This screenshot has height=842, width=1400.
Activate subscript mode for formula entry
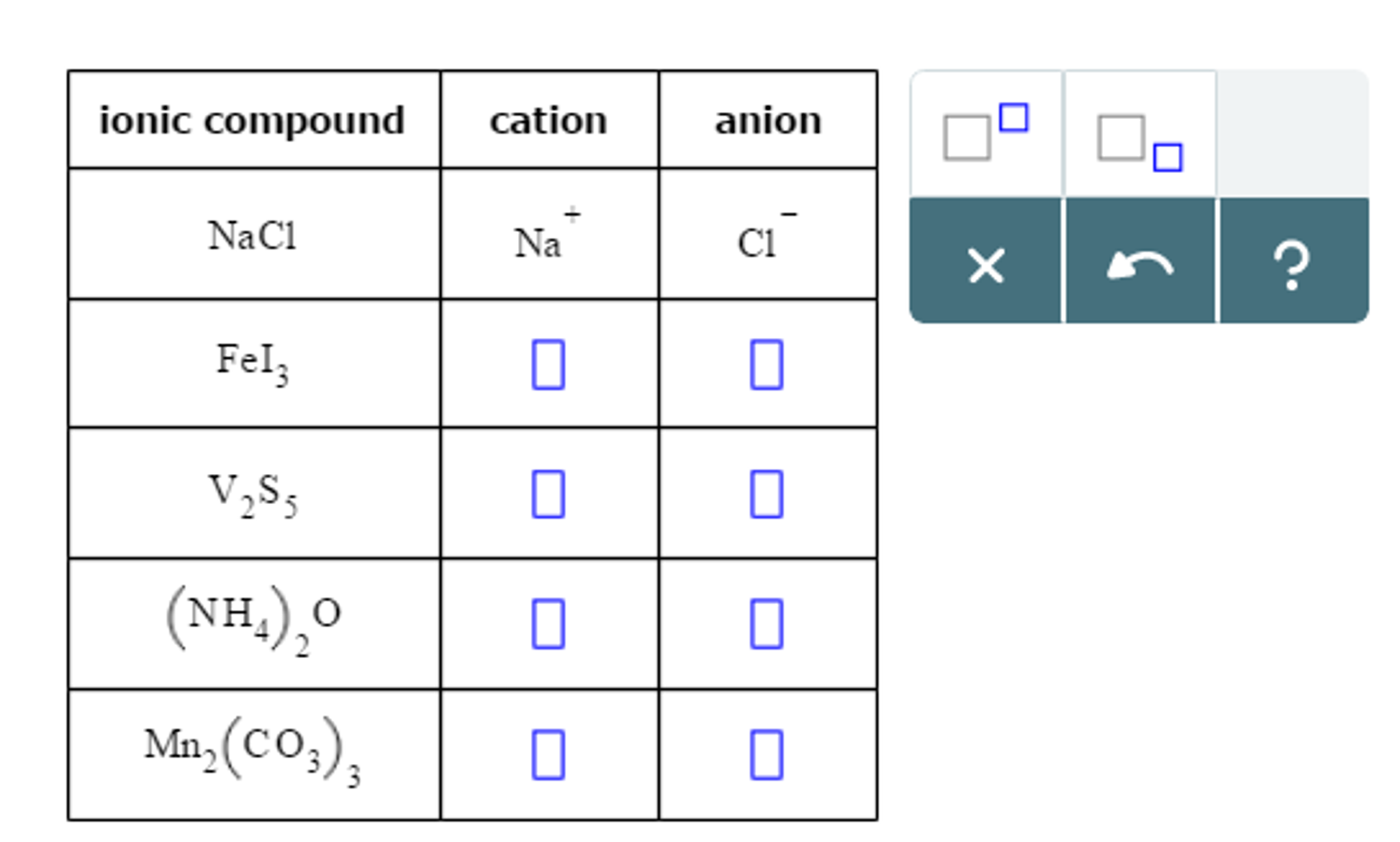(1139, 137)
